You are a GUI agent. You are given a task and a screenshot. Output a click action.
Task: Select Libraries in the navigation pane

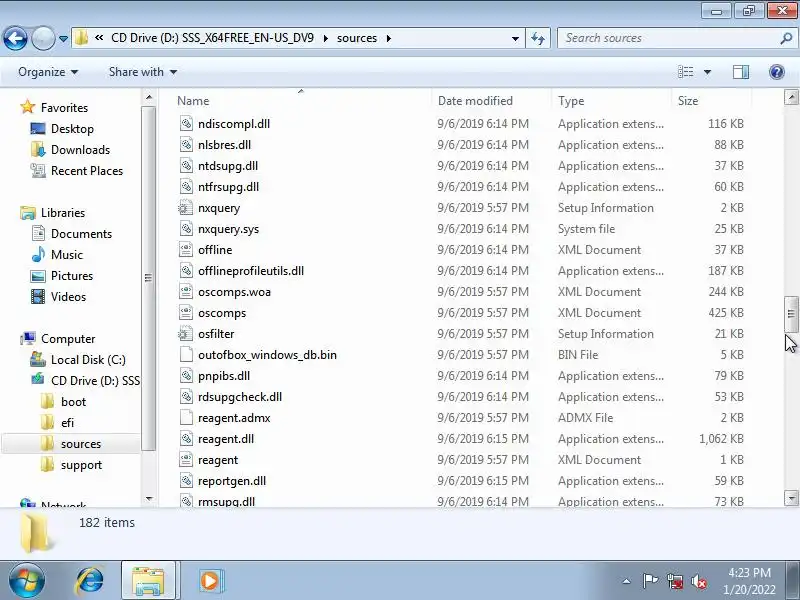coord(63,213)
